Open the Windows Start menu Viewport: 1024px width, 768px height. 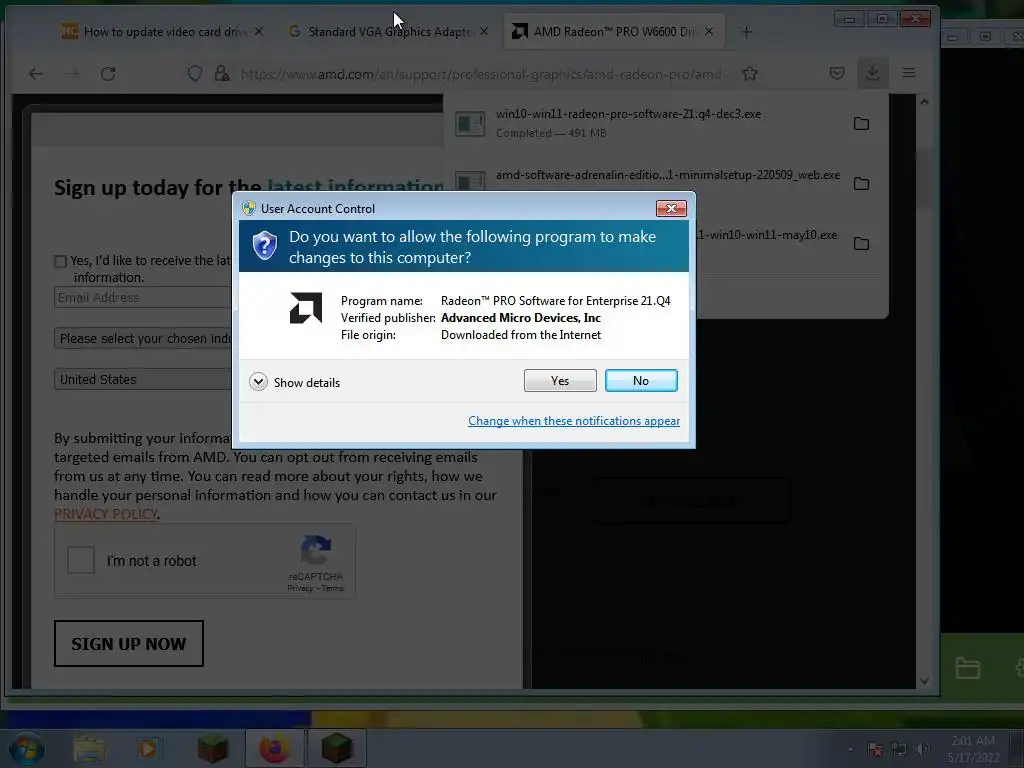(26, 748)
